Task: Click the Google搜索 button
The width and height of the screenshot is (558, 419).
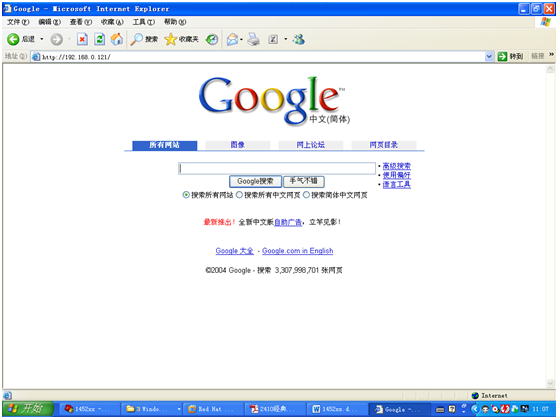Action: 256,181
